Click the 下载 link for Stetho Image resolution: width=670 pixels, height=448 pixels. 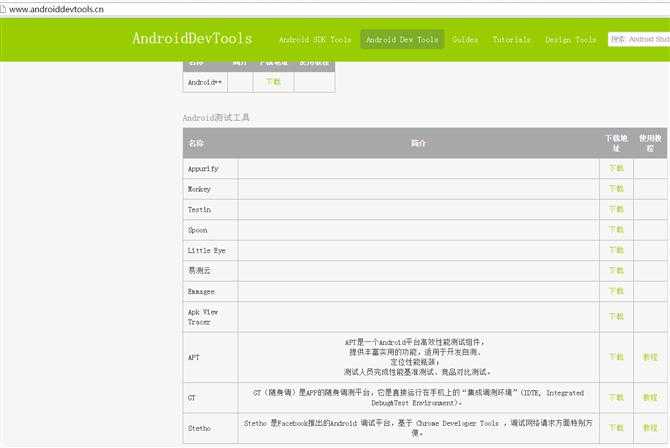[x=616, y=428]
